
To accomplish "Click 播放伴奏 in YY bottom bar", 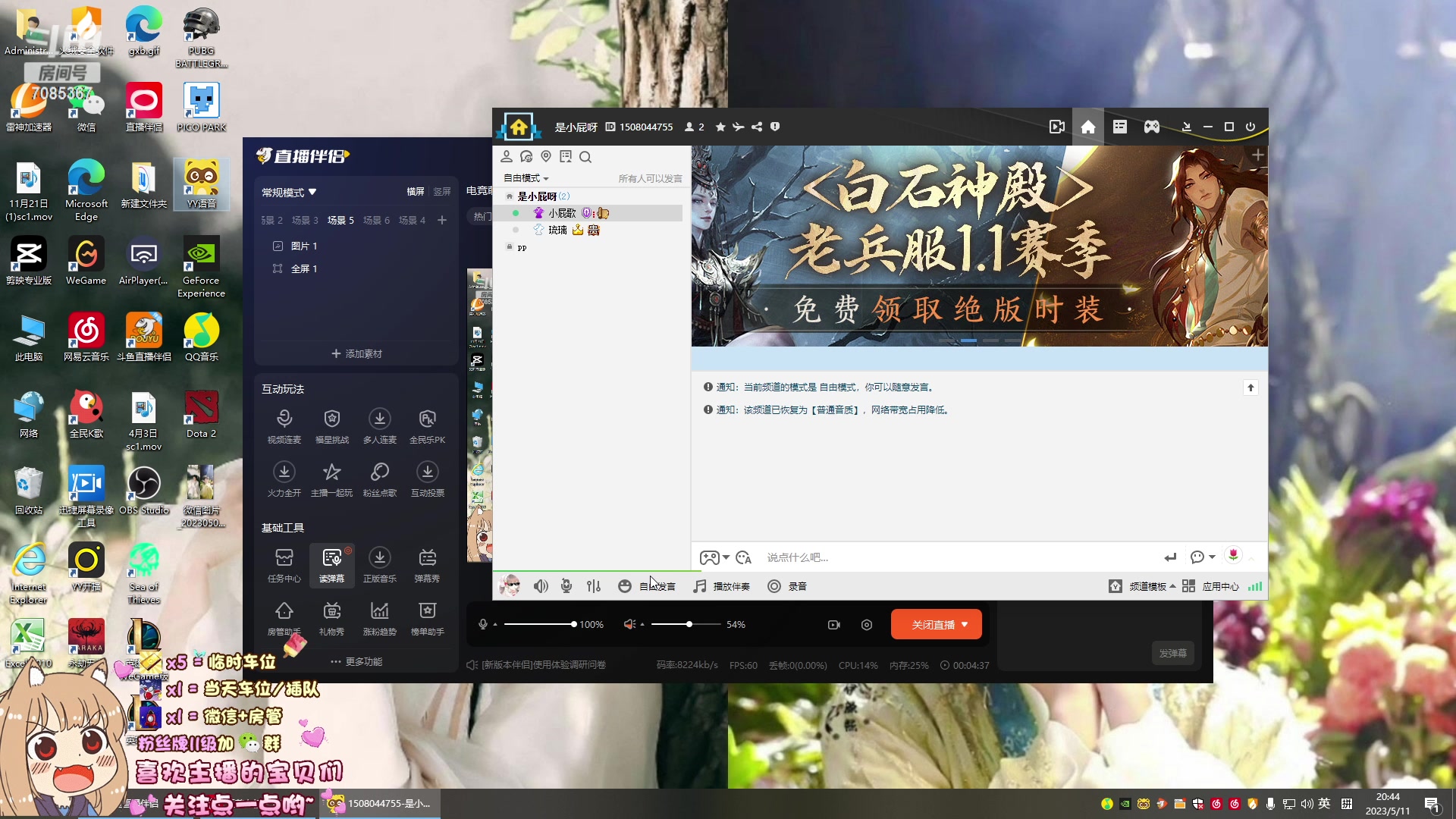I will 722,586.
